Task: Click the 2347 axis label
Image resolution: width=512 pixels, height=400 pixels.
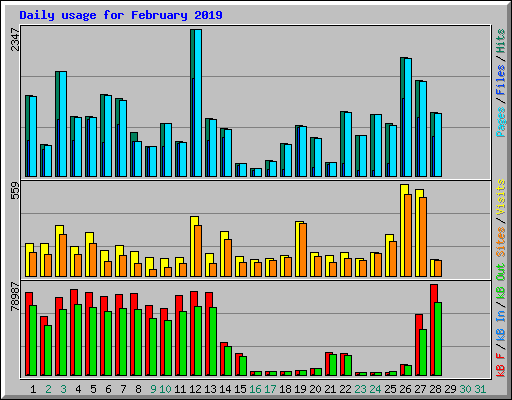Action: tap(15, 39)
